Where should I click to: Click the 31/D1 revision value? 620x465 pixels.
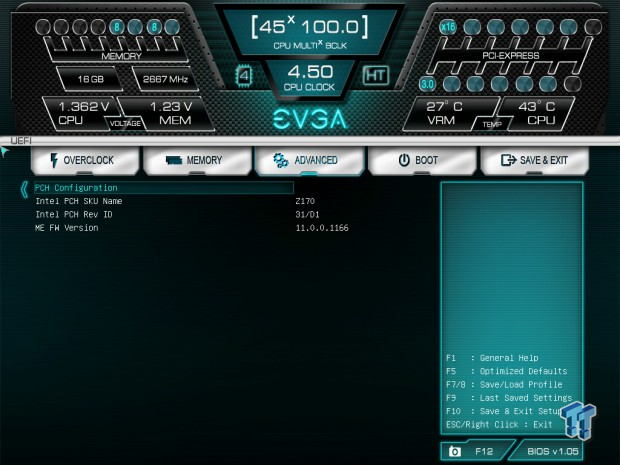tap(308, 215)
